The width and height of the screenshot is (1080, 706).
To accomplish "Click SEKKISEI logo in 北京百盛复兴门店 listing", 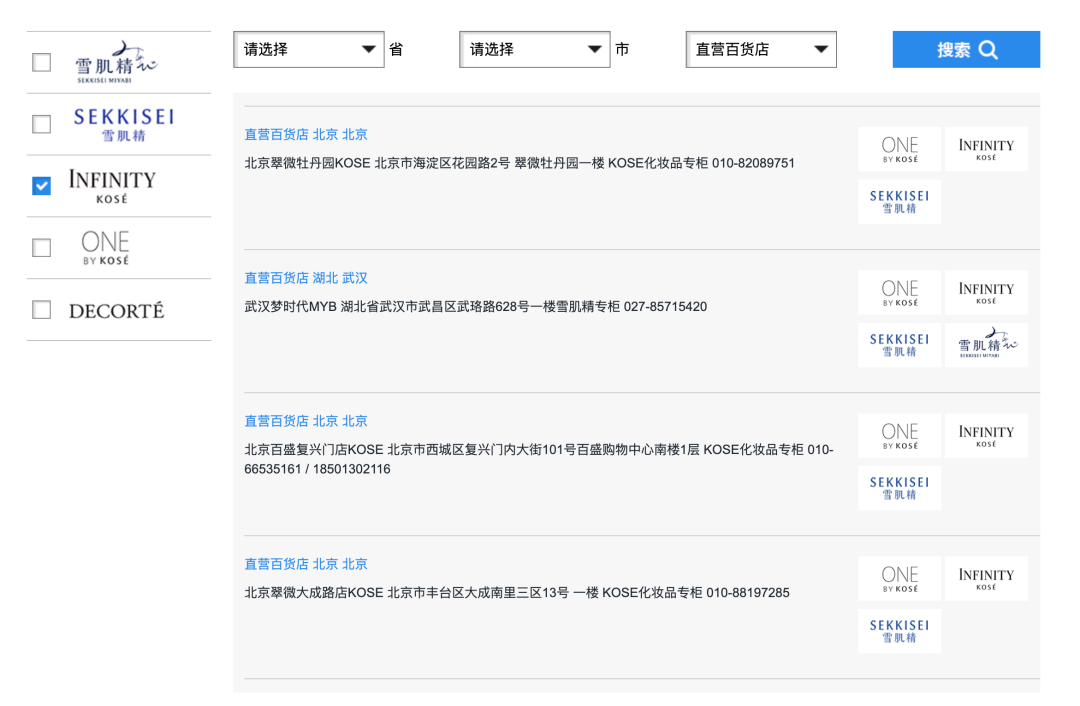I will (899, 488).
